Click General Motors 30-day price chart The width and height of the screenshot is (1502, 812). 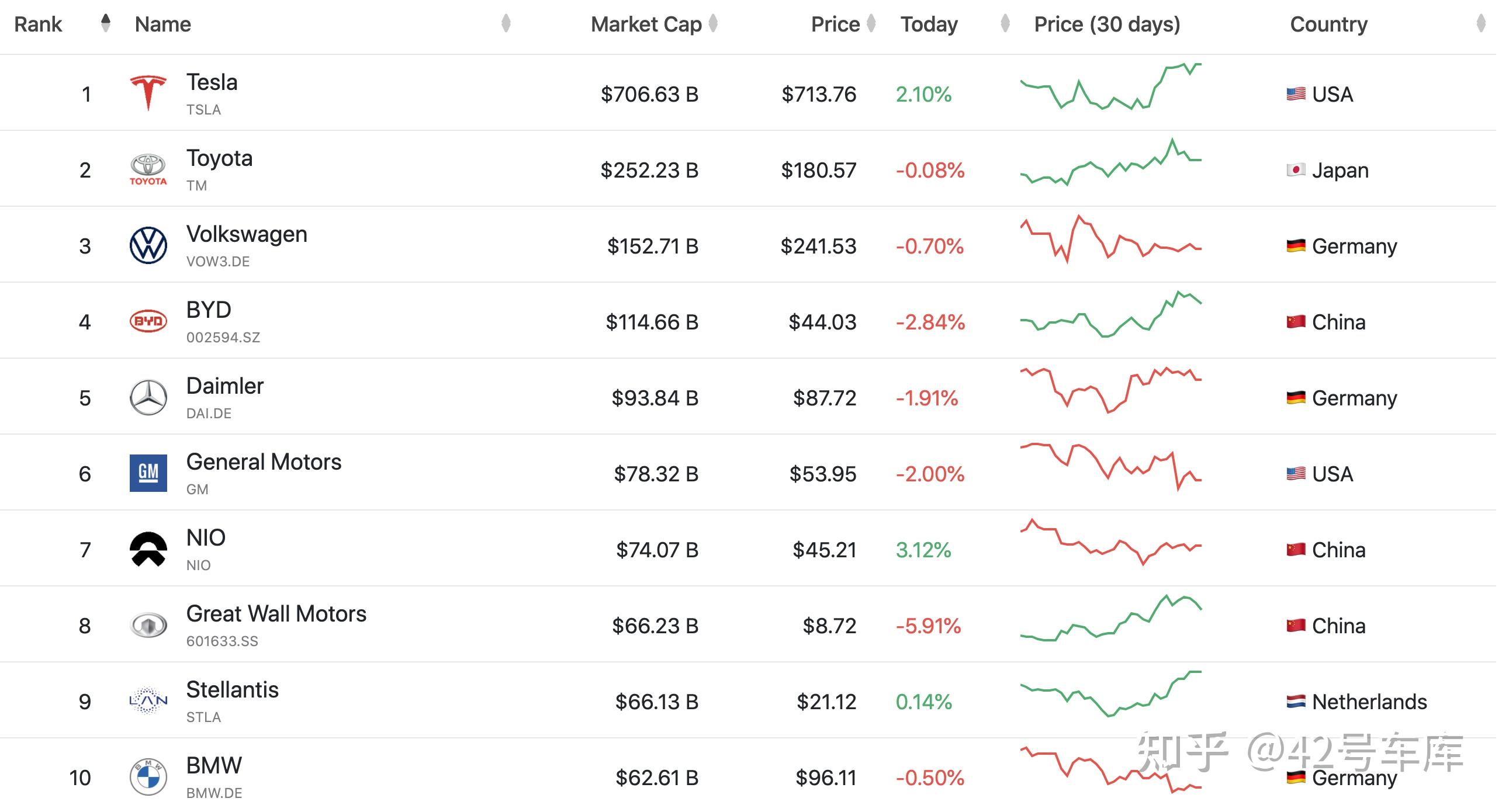point(1110,467)
